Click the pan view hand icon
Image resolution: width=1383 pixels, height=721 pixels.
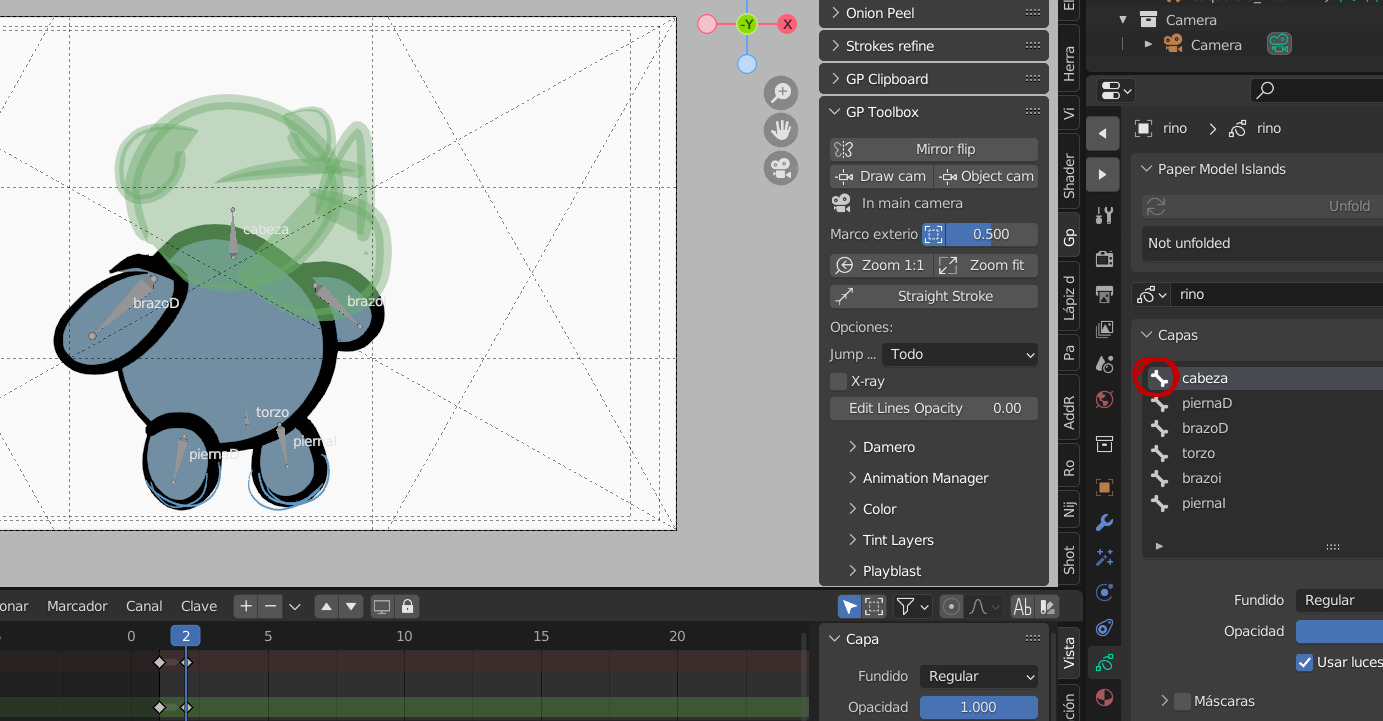click(x=781, y=130)
